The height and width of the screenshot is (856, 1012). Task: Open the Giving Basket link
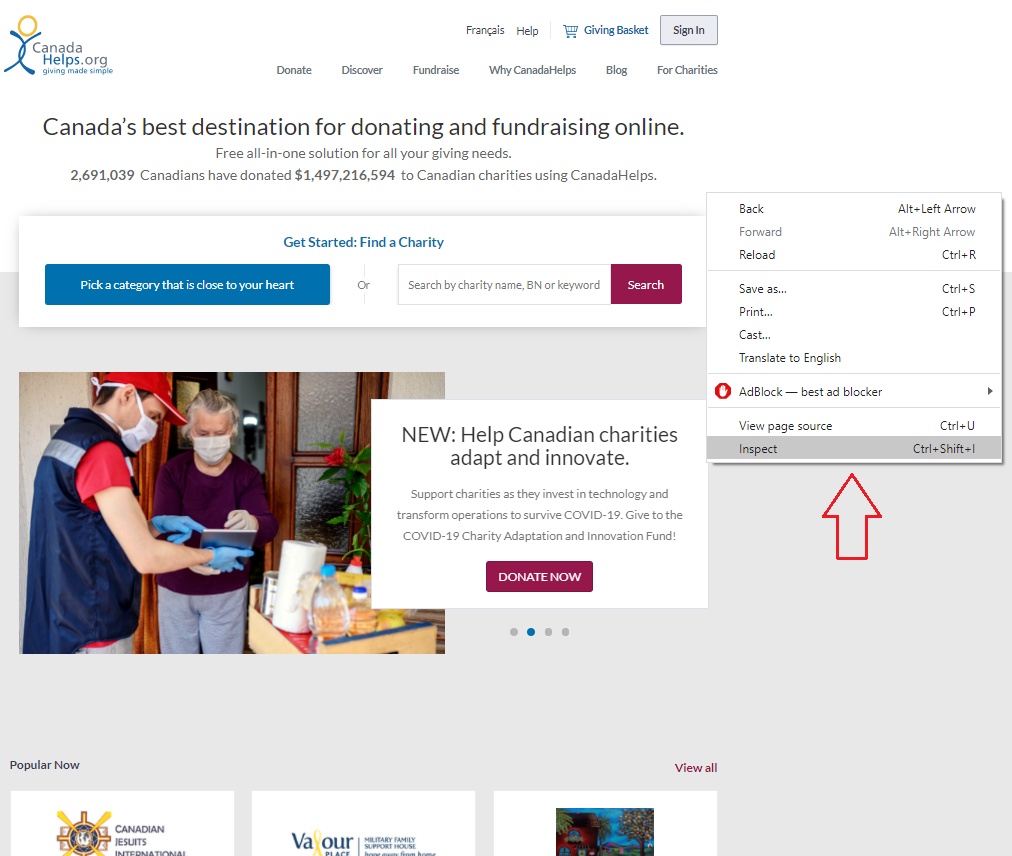pyautogui.click(x=616, y=30)
